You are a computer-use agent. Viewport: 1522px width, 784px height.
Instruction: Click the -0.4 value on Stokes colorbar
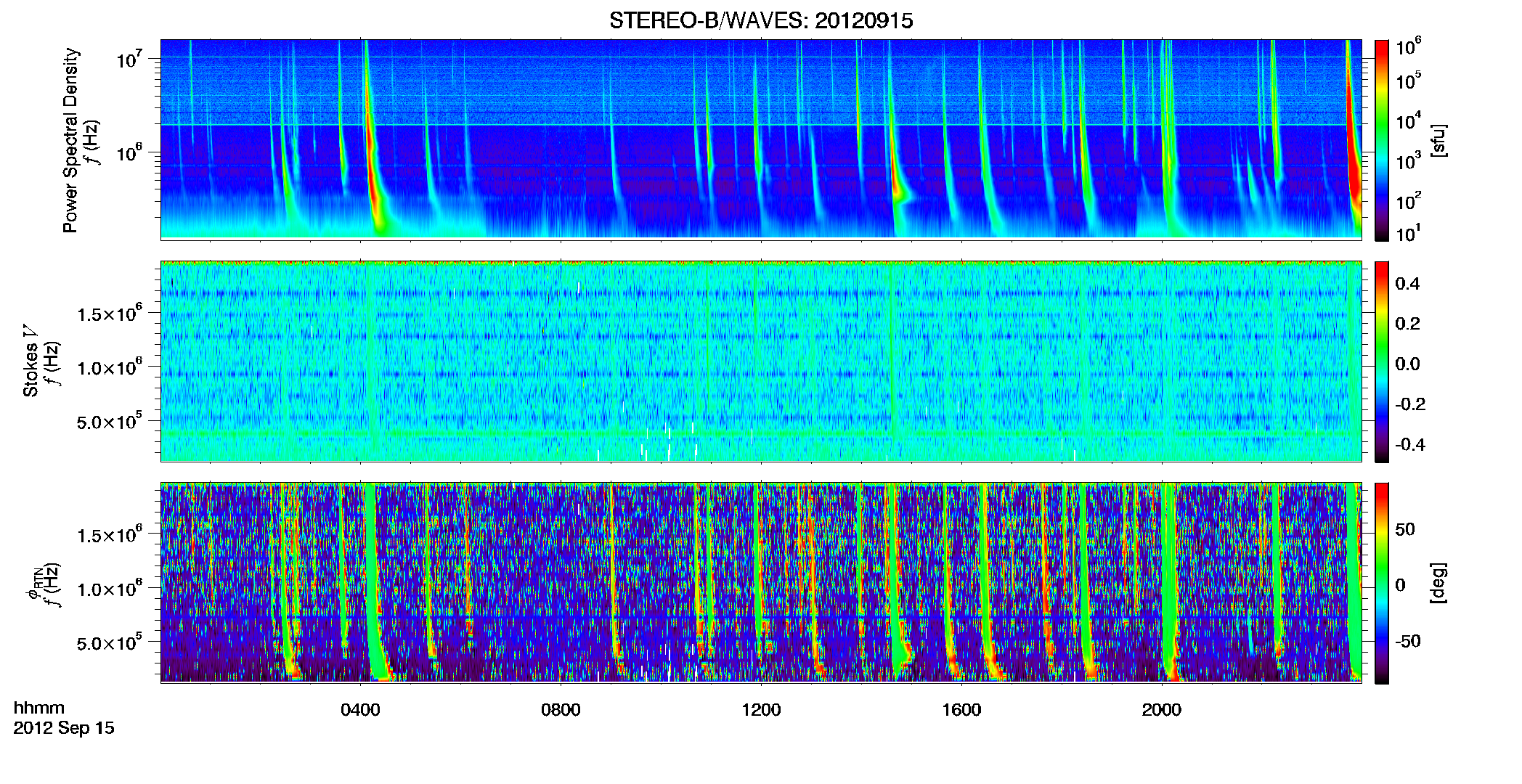coord(1410,445)
